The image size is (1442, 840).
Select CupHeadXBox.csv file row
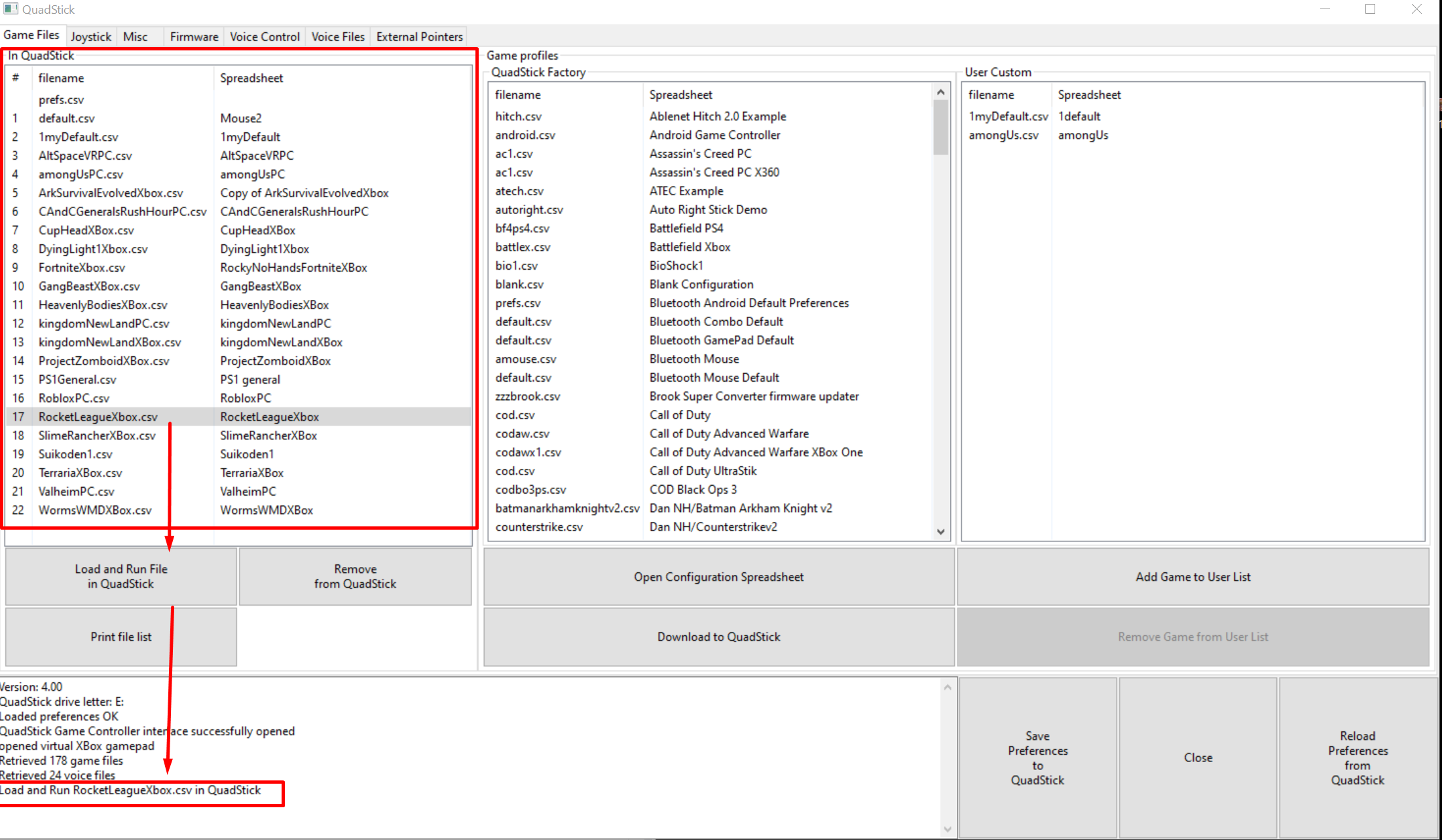click(238, 230)
